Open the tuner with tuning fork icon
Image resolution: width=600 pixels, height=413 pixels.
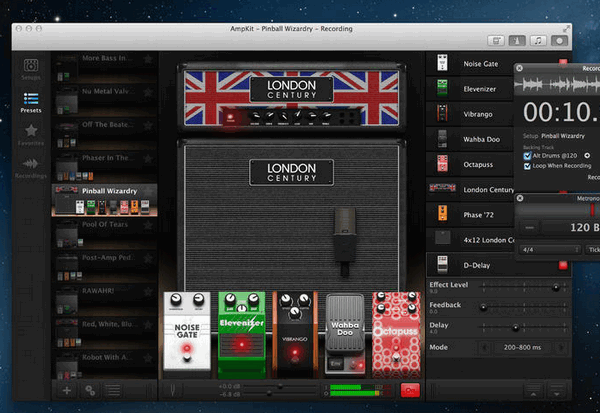pyautogui.click(x=173, y=390)
